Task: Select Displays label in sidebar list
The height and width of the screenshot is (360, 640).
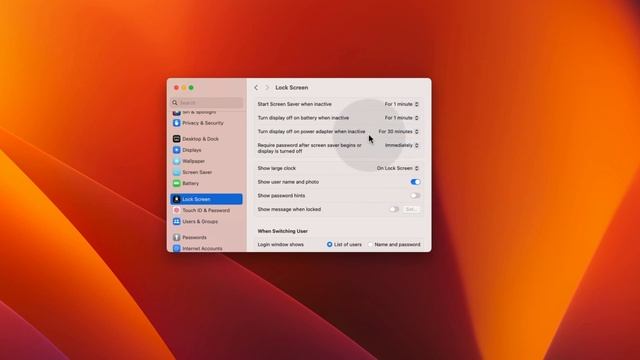Action: coord(192,150)
